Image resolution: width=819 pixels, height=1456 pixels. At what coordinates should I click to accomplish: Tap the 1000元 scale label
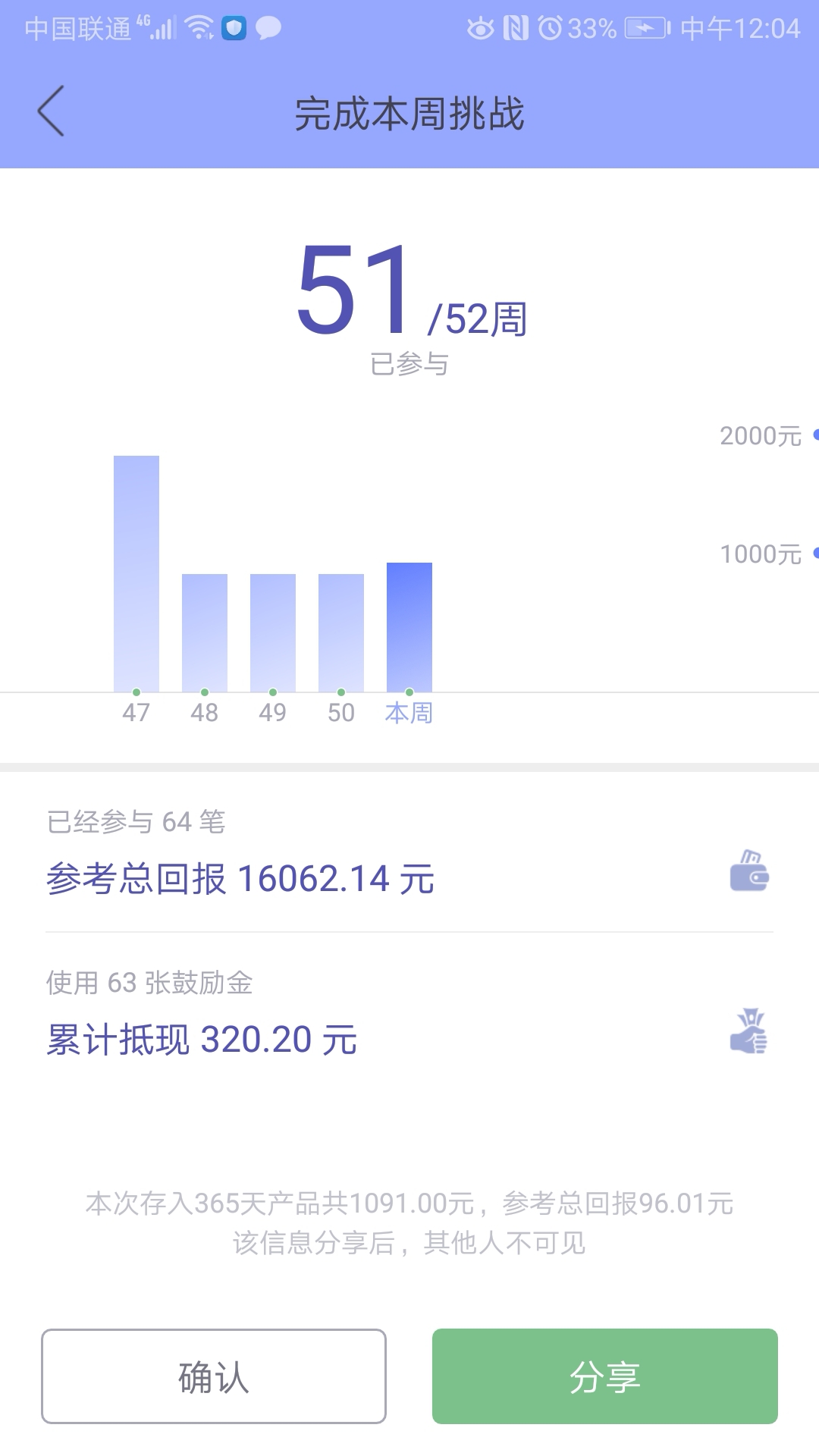tap(761, 554)
